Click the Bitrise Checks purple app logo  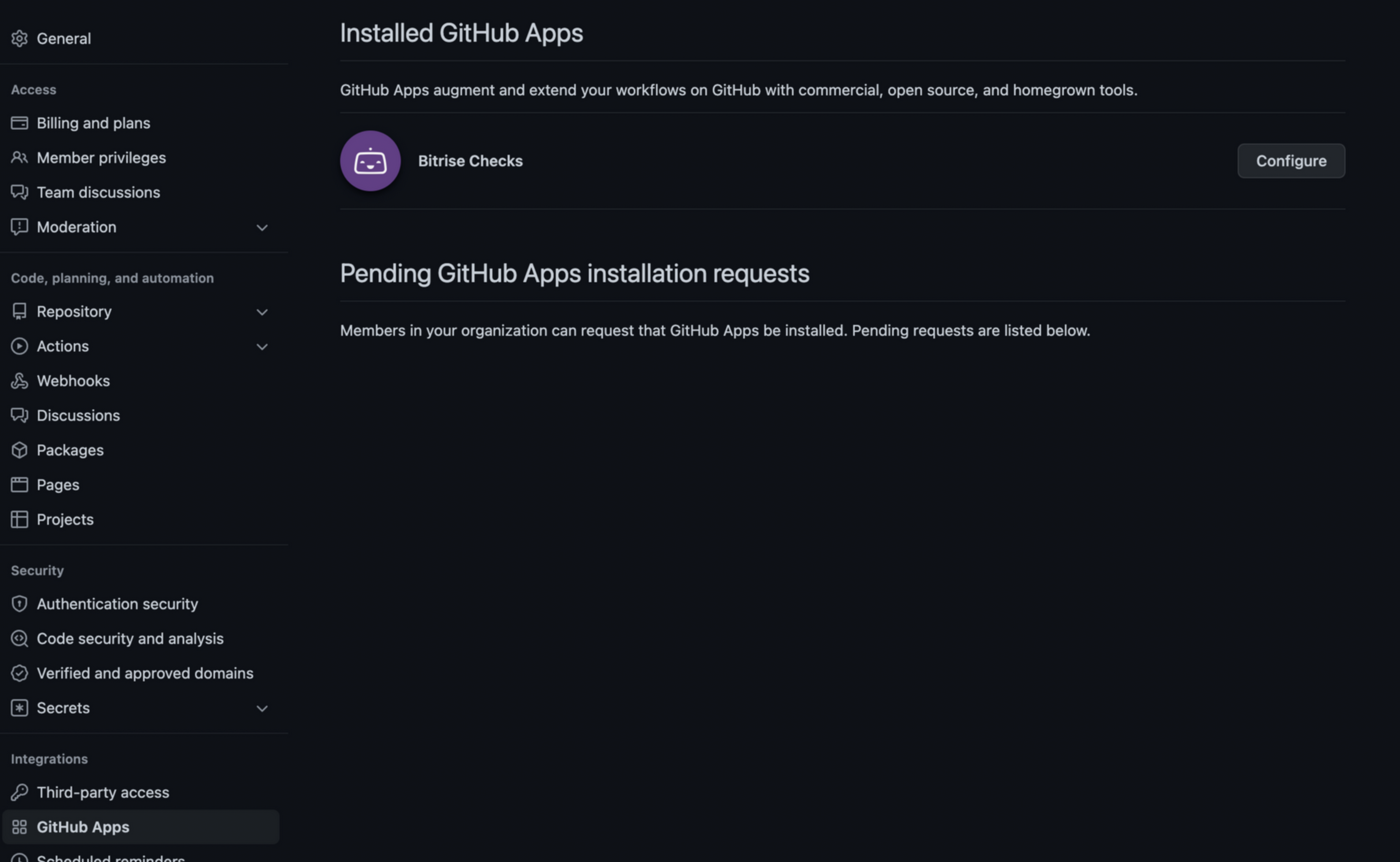(371, 161)
